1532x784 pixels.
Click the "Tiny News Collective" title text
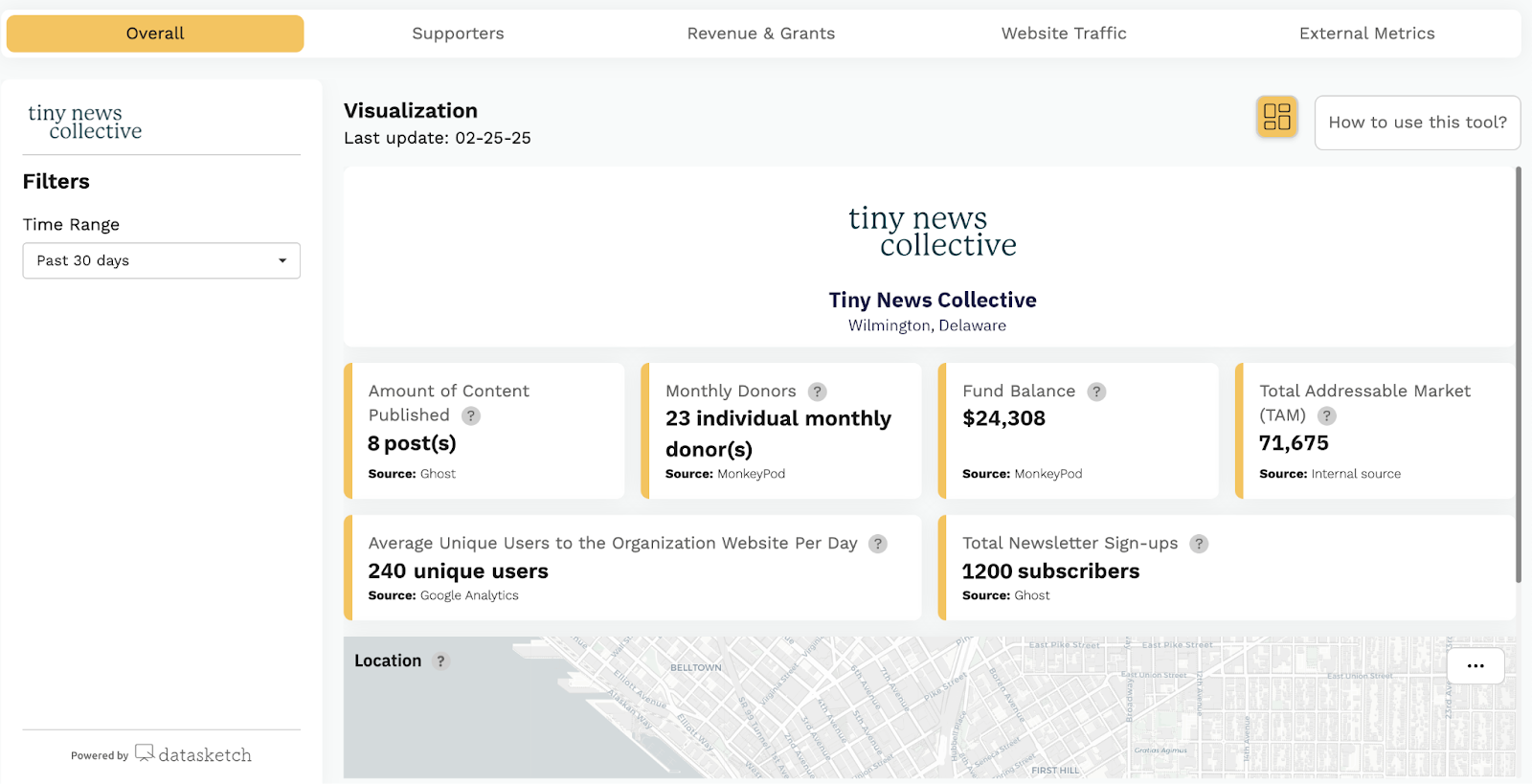(x=933, y=300)
